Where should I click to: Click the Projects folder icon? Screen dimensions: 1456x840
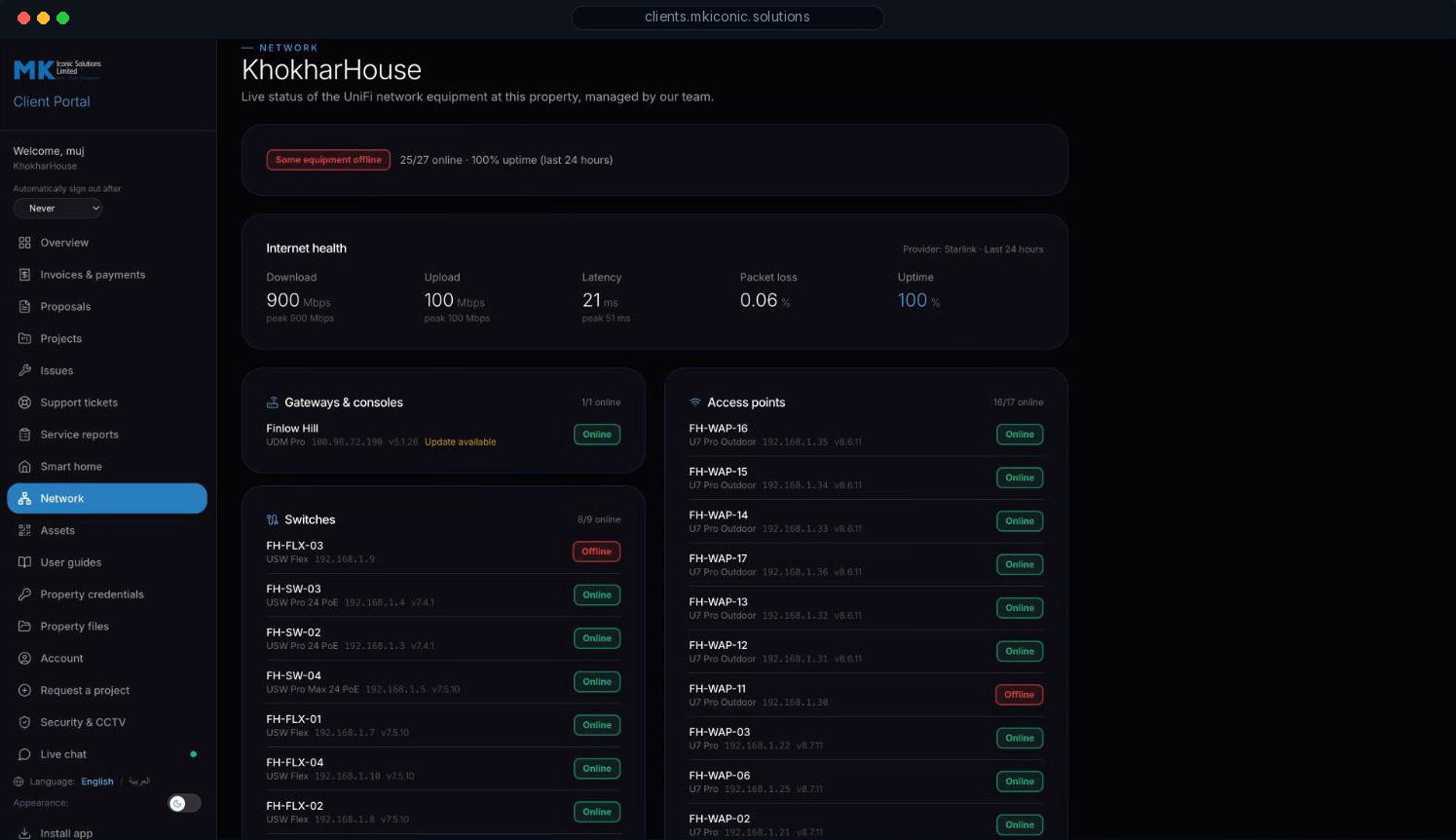tap(24, 339)
